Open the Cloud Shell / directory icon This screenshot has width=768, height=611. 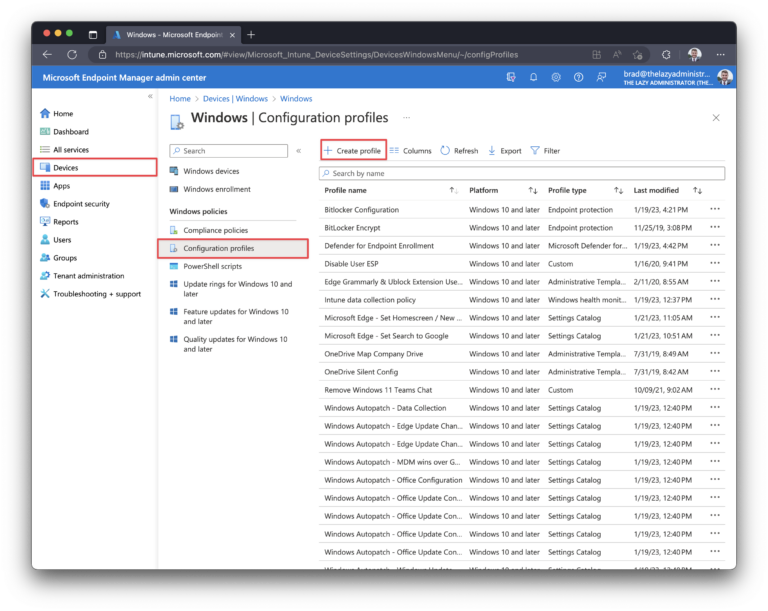(510, 77)
